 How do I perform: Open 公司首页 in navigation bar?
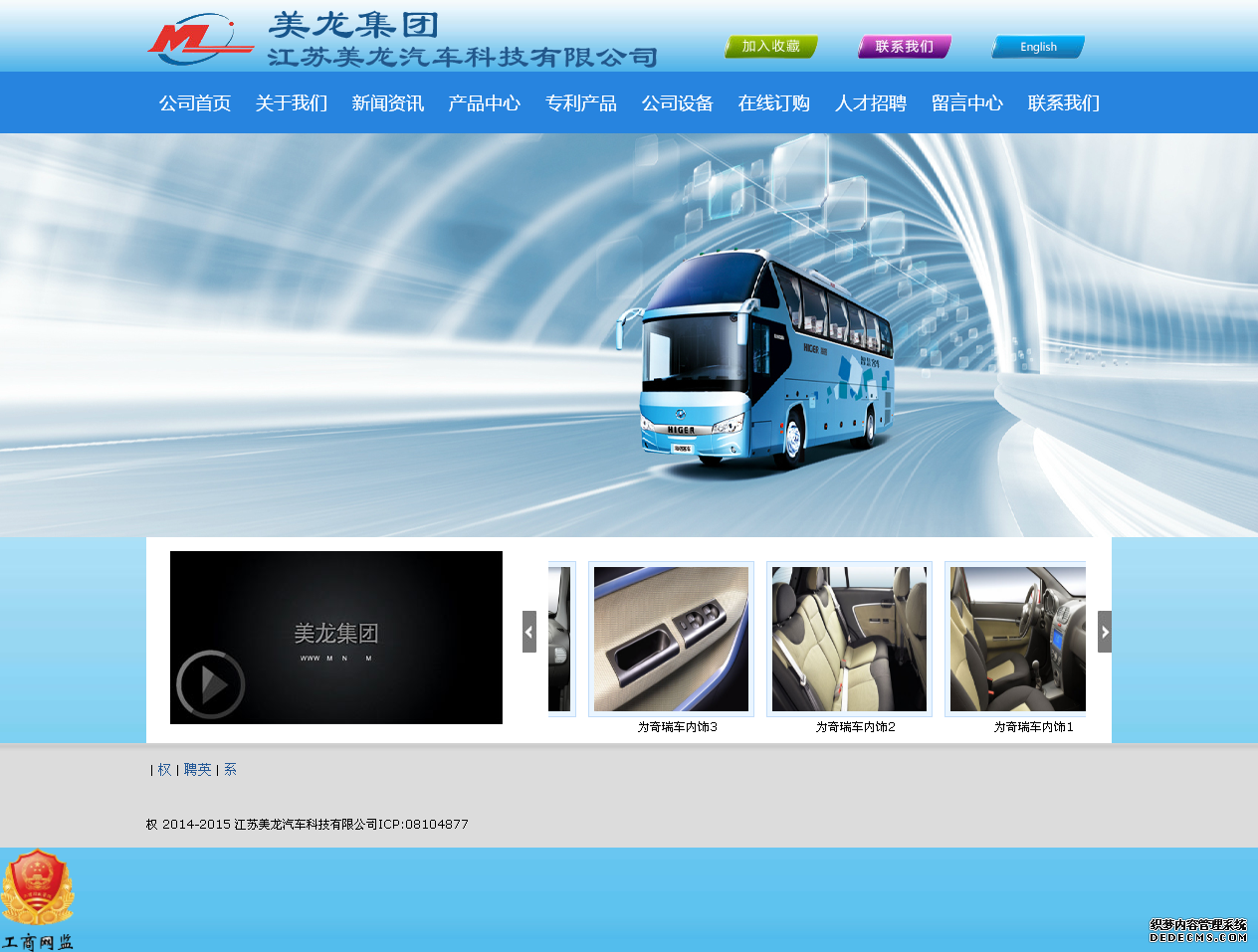click(195, 103)
